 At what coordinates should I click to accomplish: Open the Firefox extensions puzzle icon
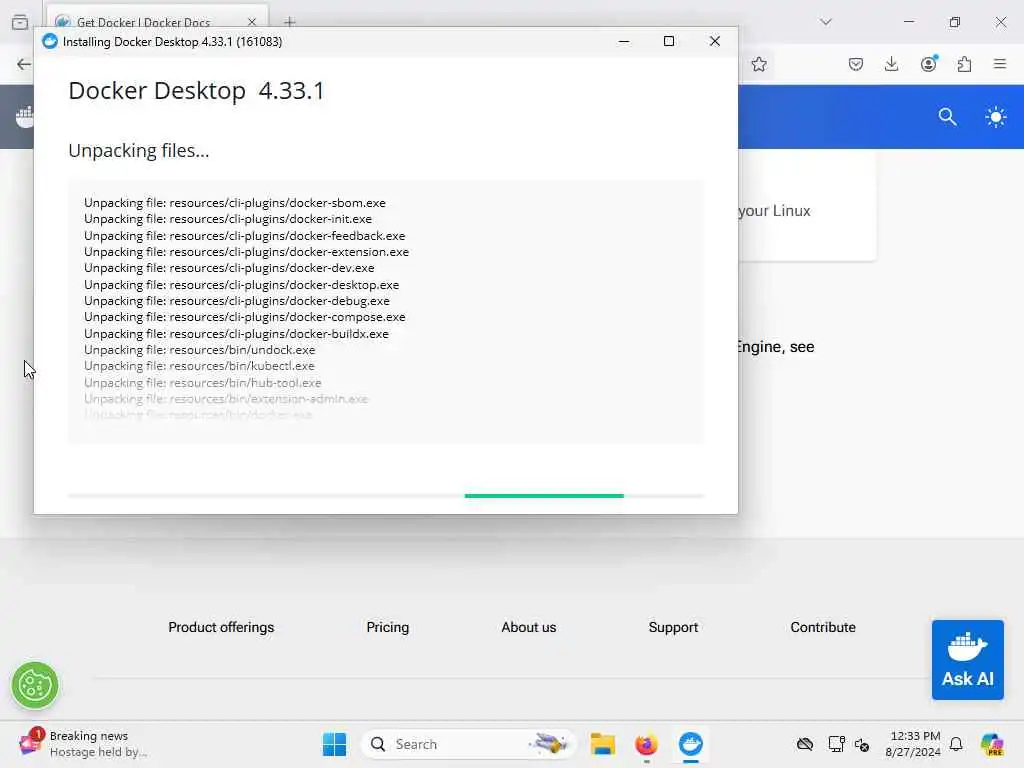click(964, 64)
